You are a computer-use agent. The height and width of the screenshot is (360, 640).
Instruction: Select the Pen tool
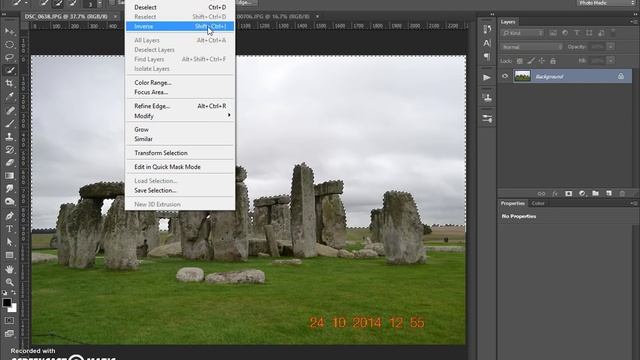pyautogui.click(x=9, y=216)
